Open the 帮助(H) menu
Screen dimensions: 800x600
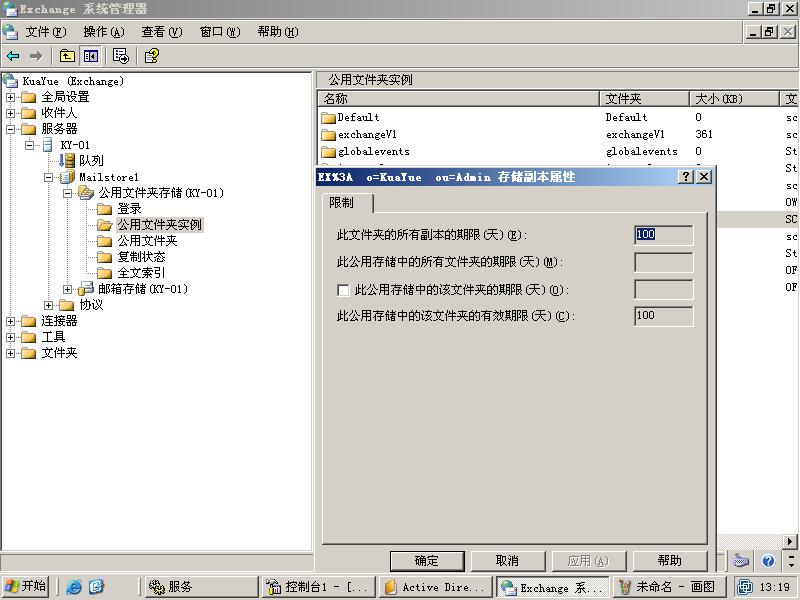pos(278,32)
